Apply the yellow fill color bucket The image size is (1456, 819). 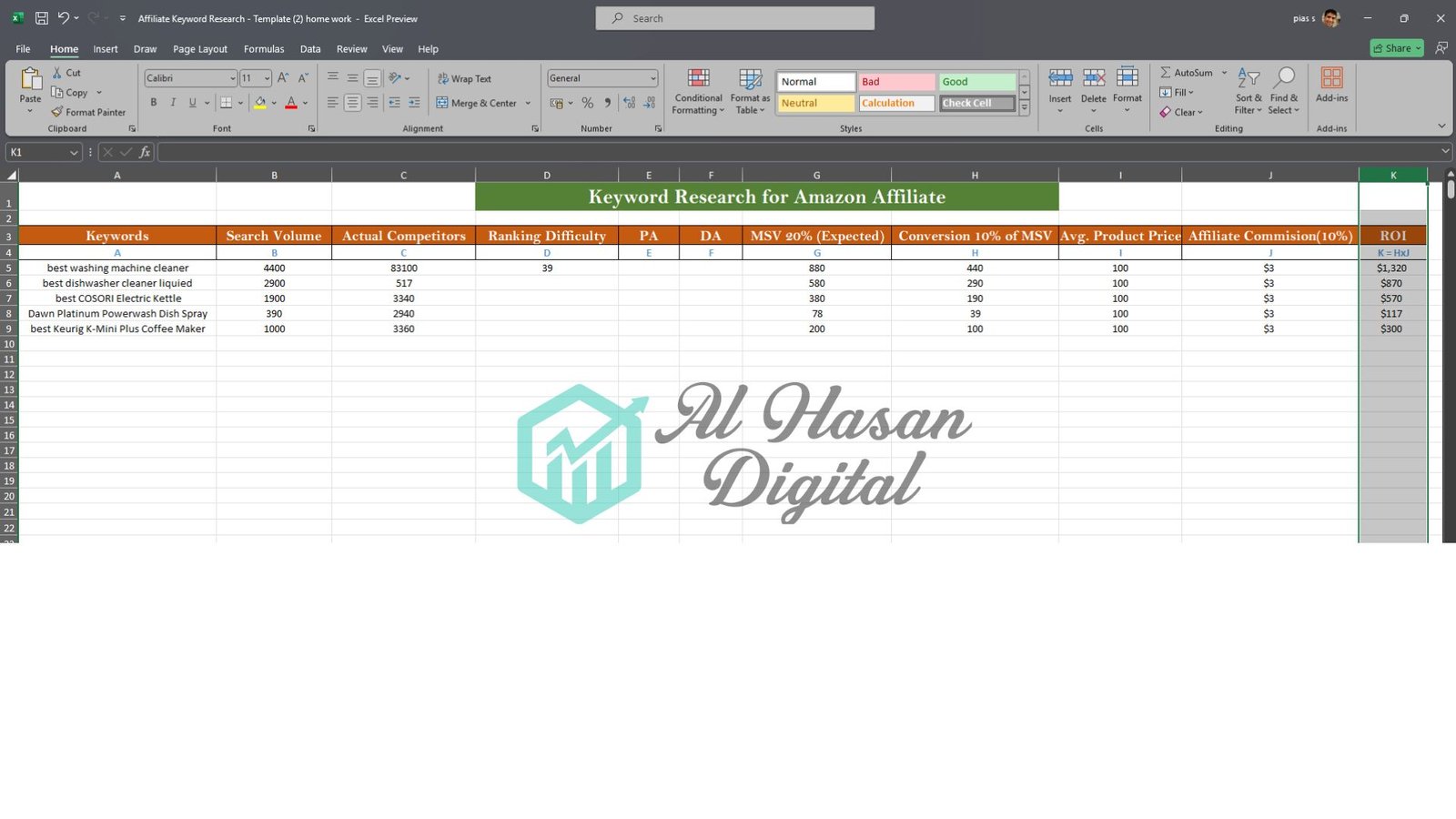260,103
